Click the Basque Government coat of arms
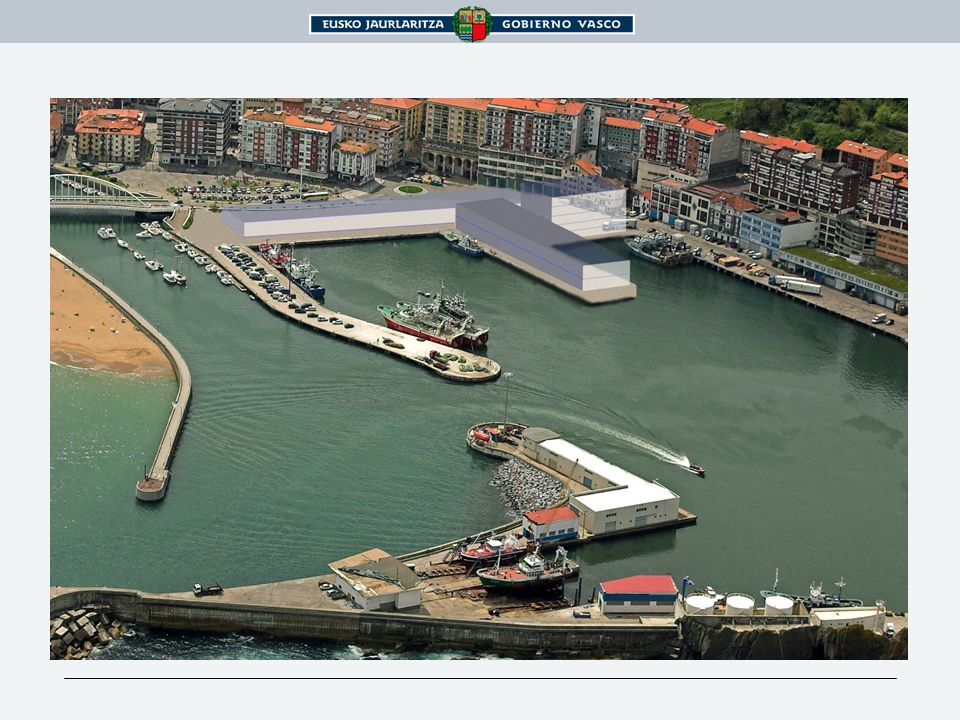 point(472,24)
